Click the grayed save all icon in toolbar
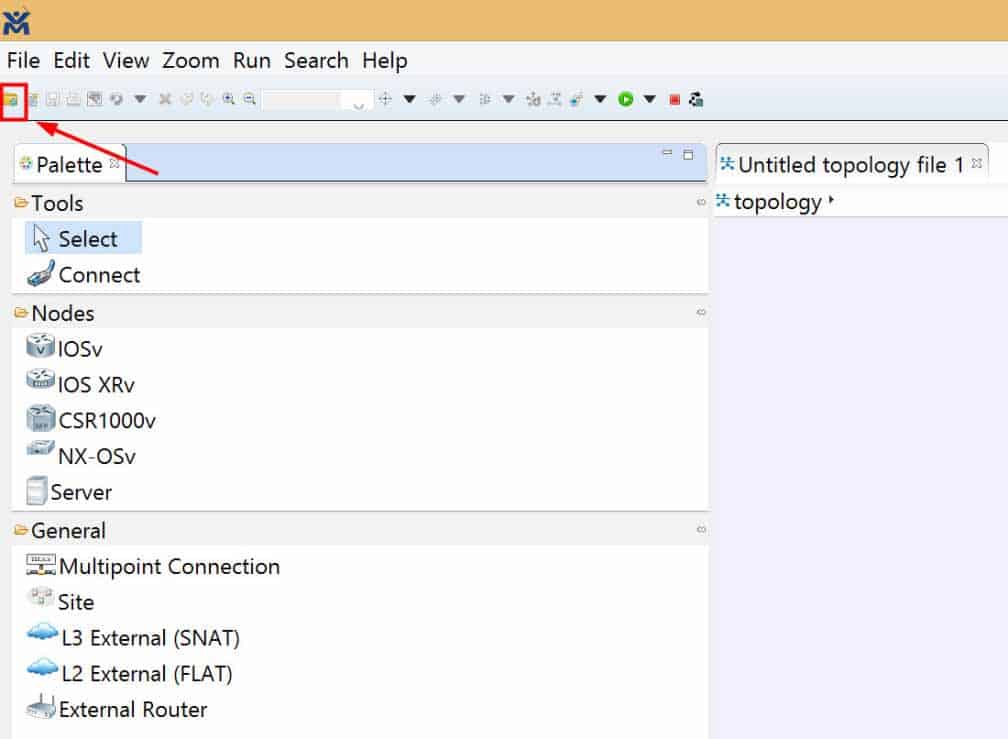This screenshot has height=739, width=1008. 73,99
